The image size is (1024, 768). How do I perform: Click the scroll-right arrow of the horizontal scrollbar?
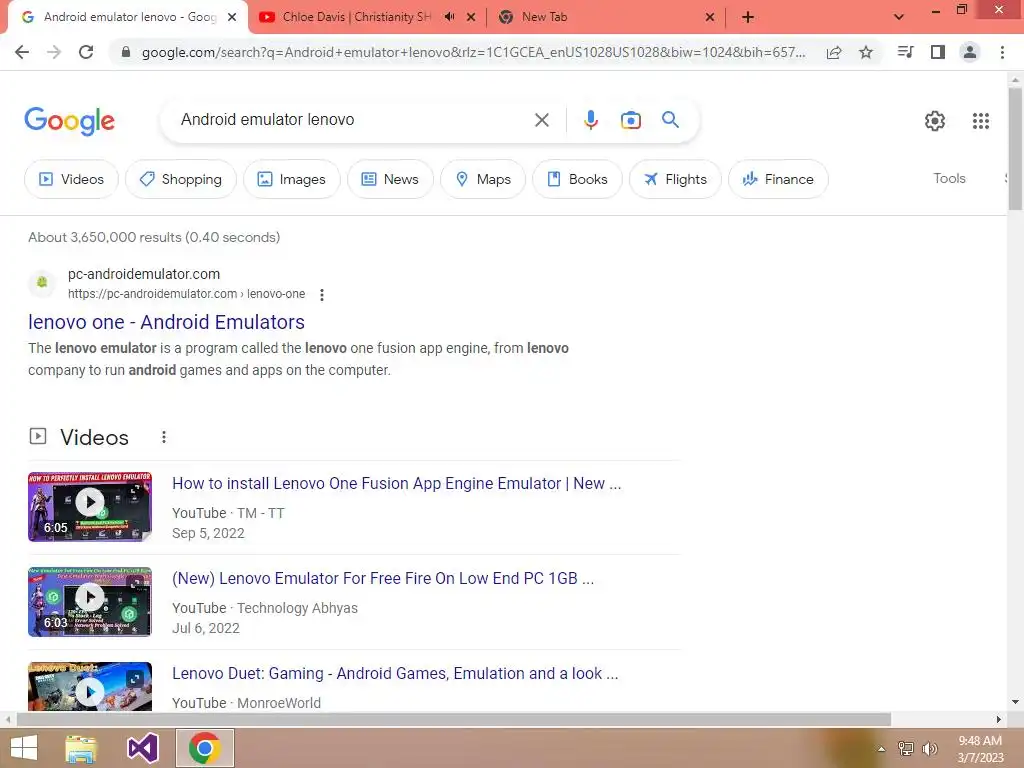coord(999,720)
